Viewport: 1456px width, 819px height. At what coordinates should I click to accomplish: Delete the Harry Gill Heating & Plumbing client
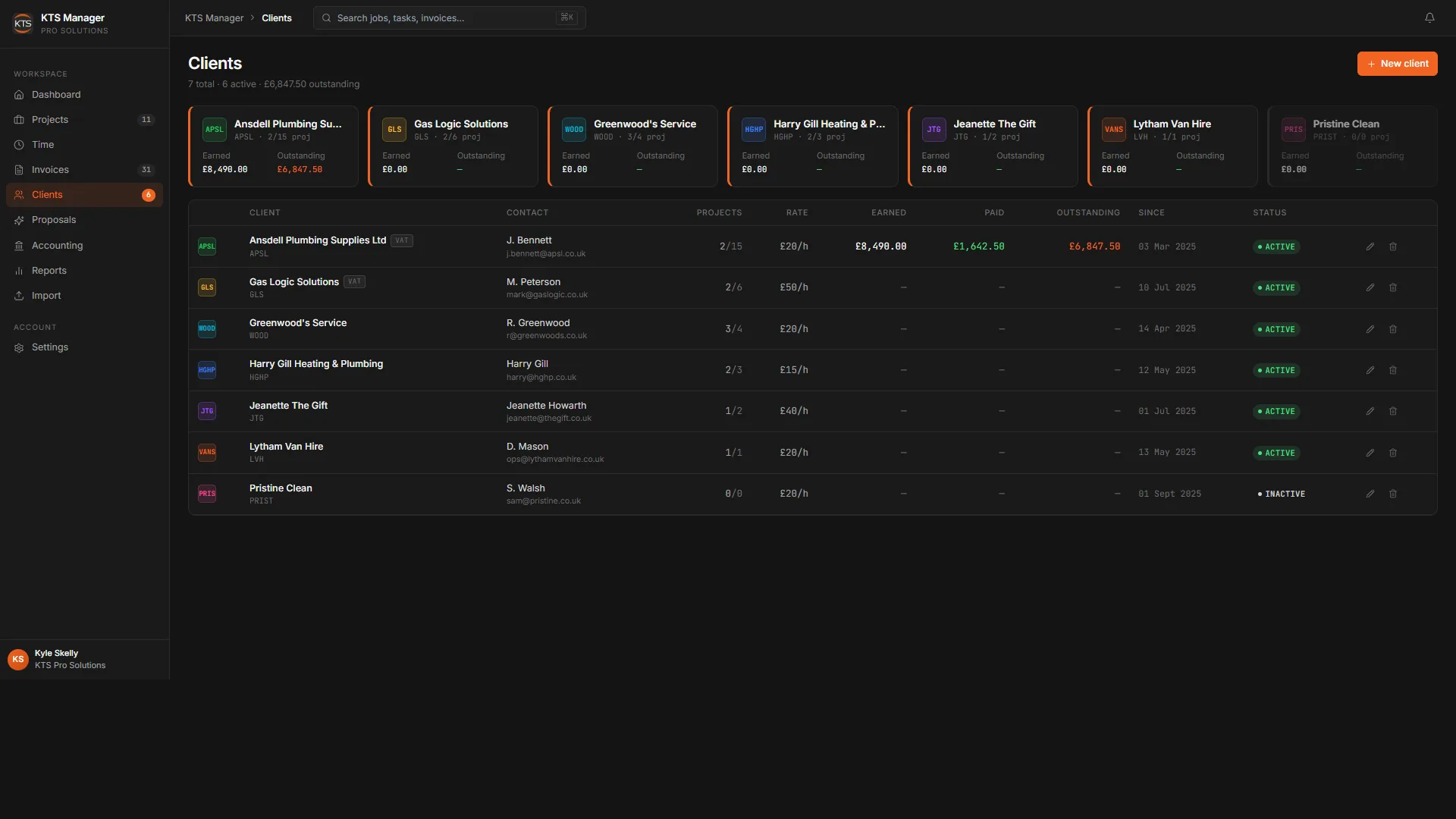pos(1393,370)
